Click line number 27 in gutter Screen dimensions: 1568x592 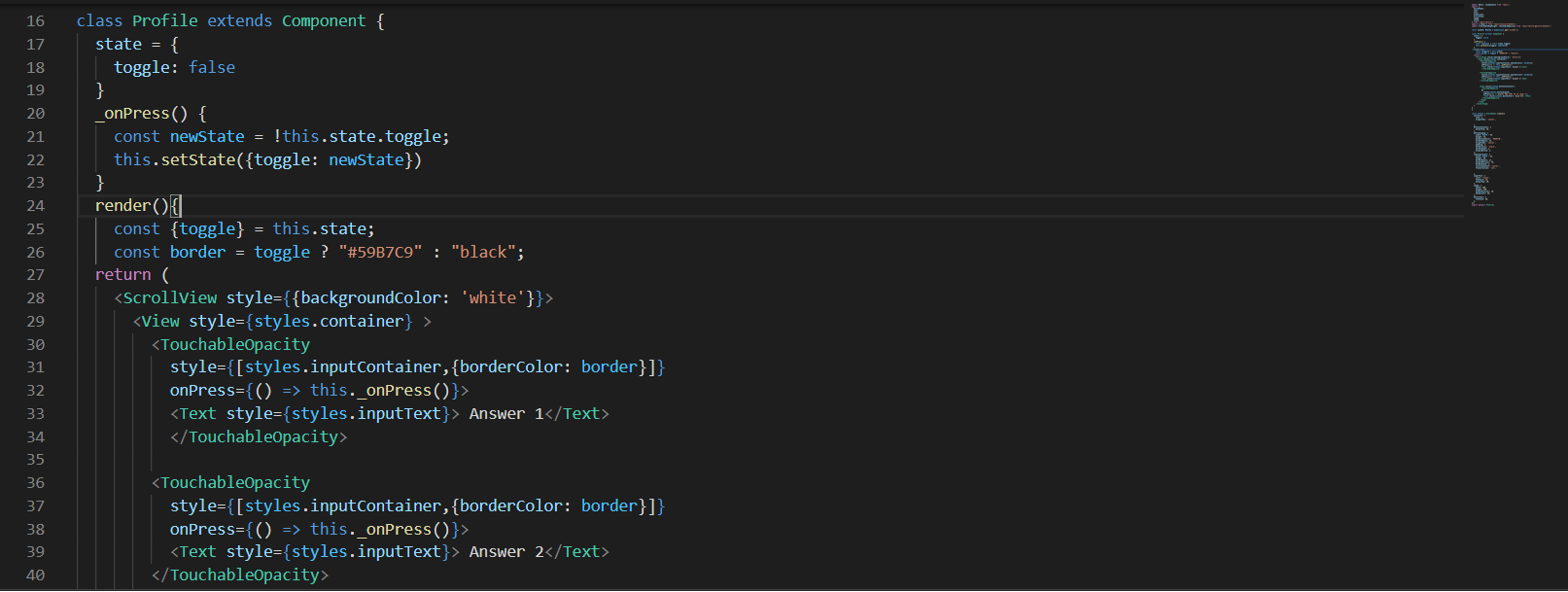(x=36, y=274)
